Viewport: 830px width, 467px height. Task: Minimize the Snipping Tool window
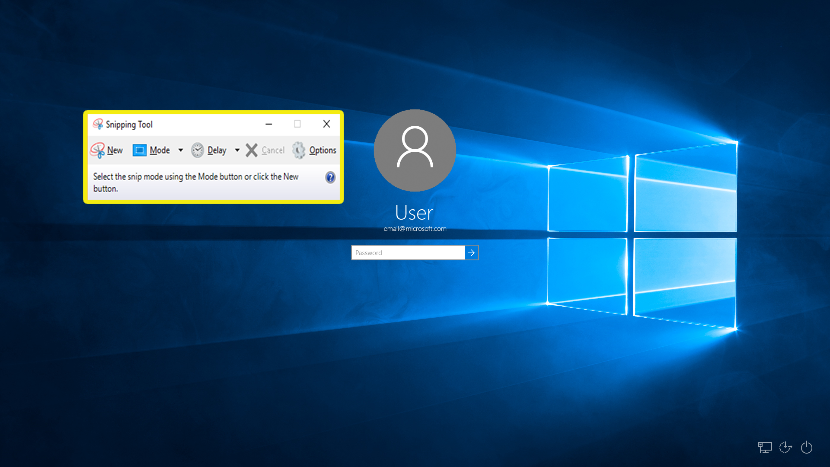click(x=269, y=124)
